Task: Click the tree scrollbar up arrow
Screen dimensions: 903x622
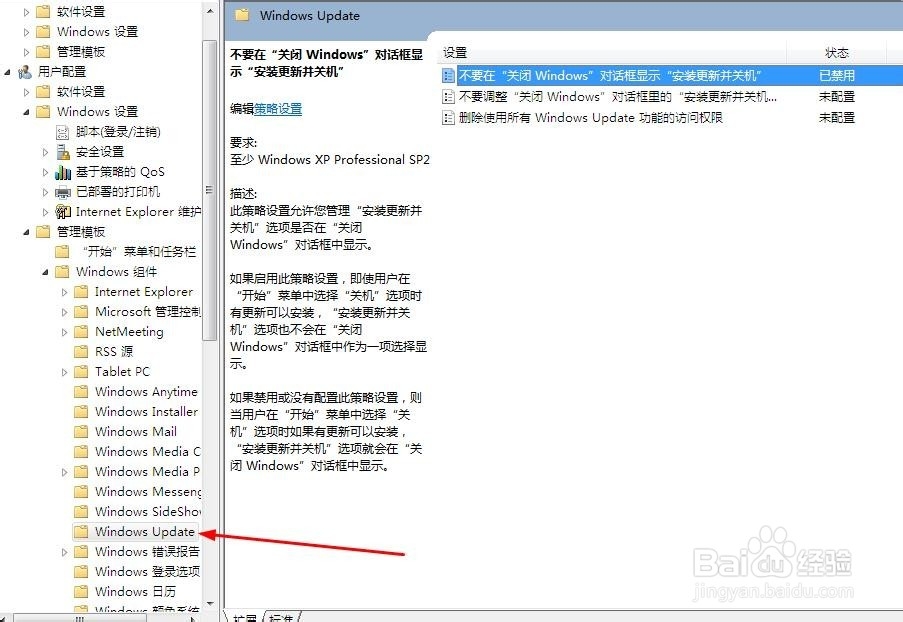Action: pyautogui.click(x=210, y=10)
